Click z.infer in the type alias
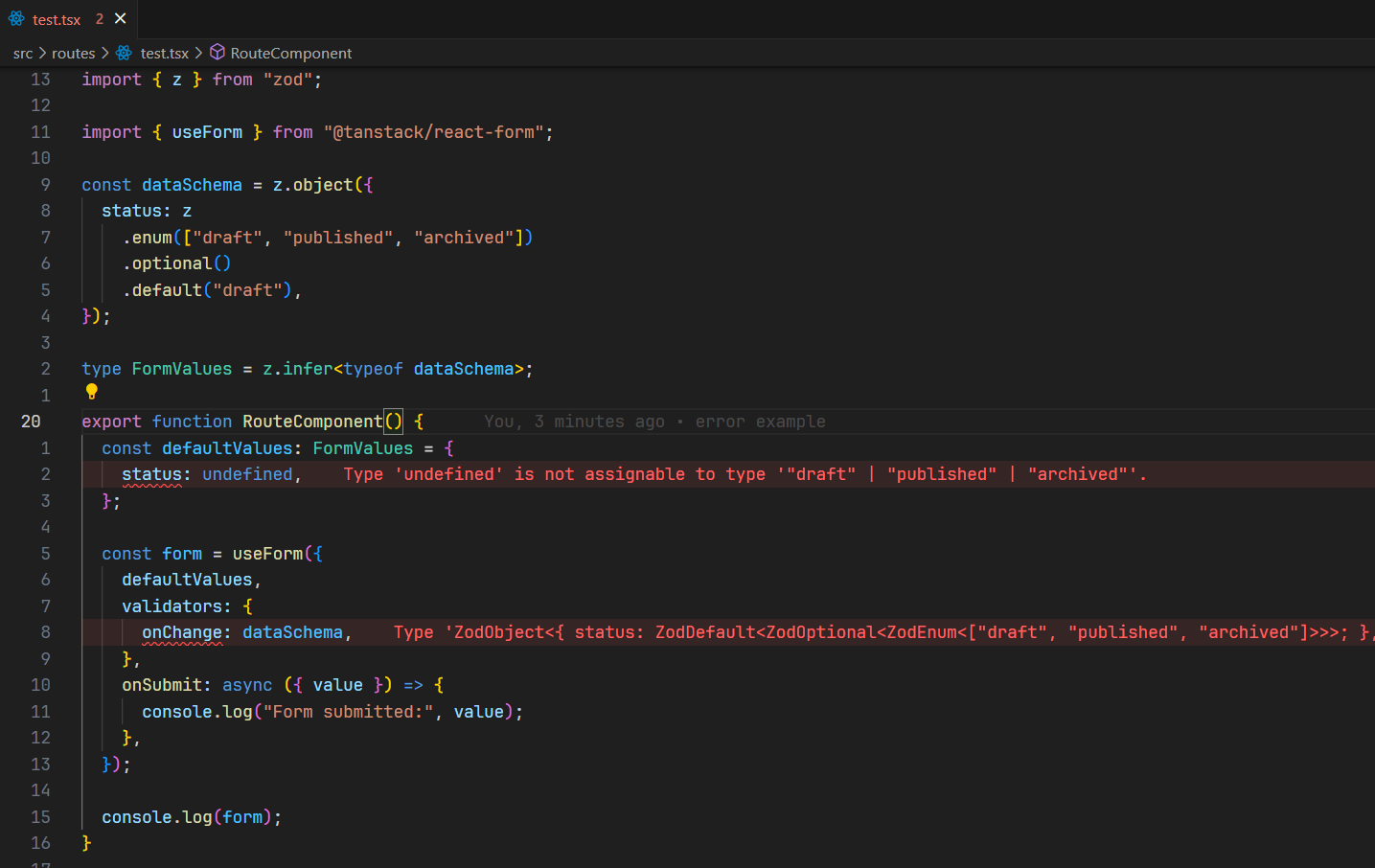 pos(298,369)
